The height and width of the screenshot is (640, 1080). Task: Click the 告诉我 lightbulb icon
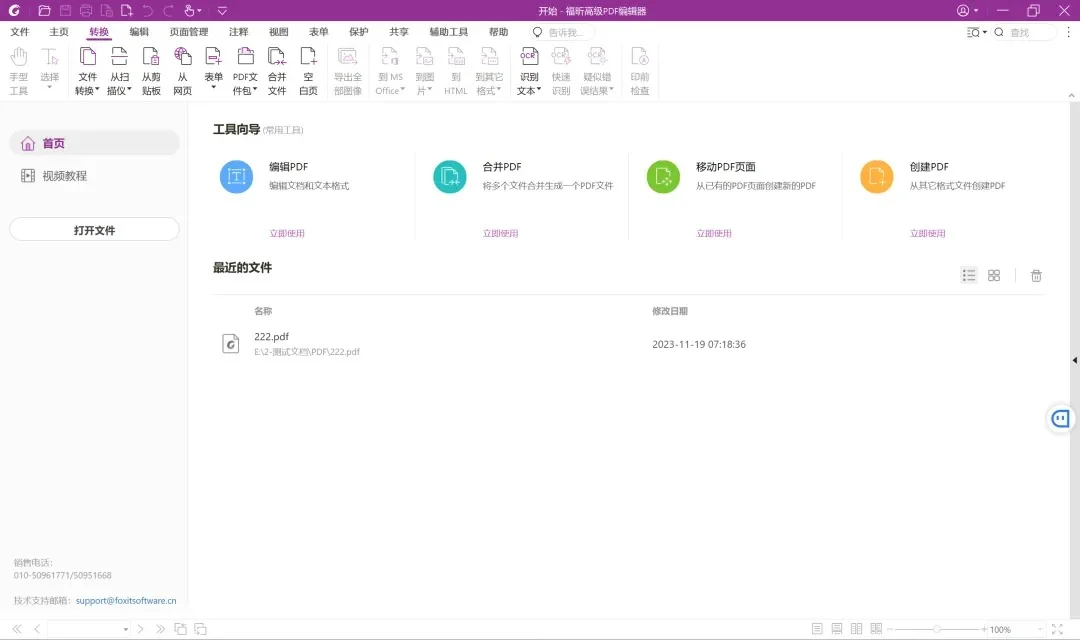(x=537, y=32)
